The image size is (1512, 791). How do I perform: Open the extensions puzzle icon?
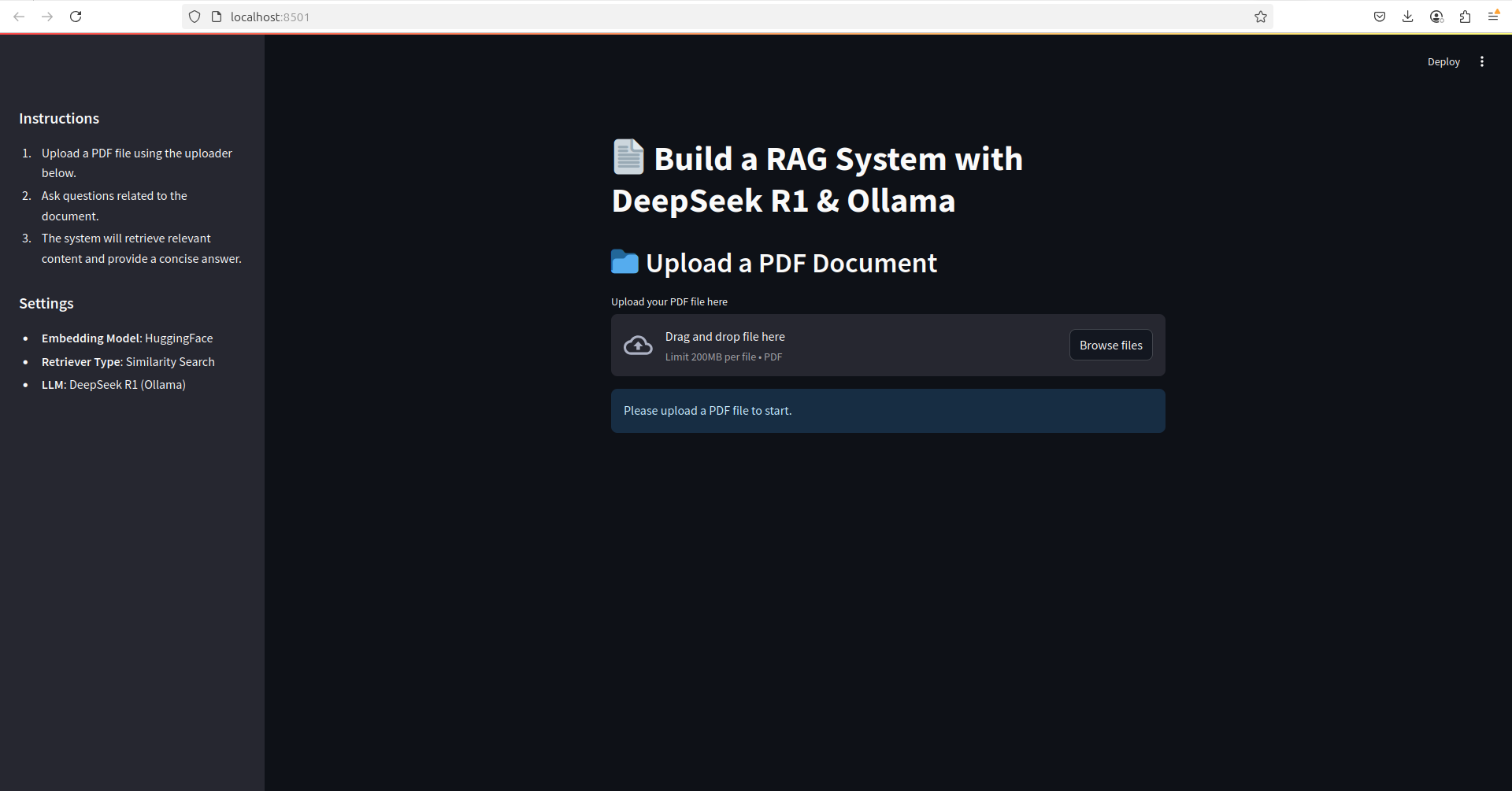click(1465, 17)
